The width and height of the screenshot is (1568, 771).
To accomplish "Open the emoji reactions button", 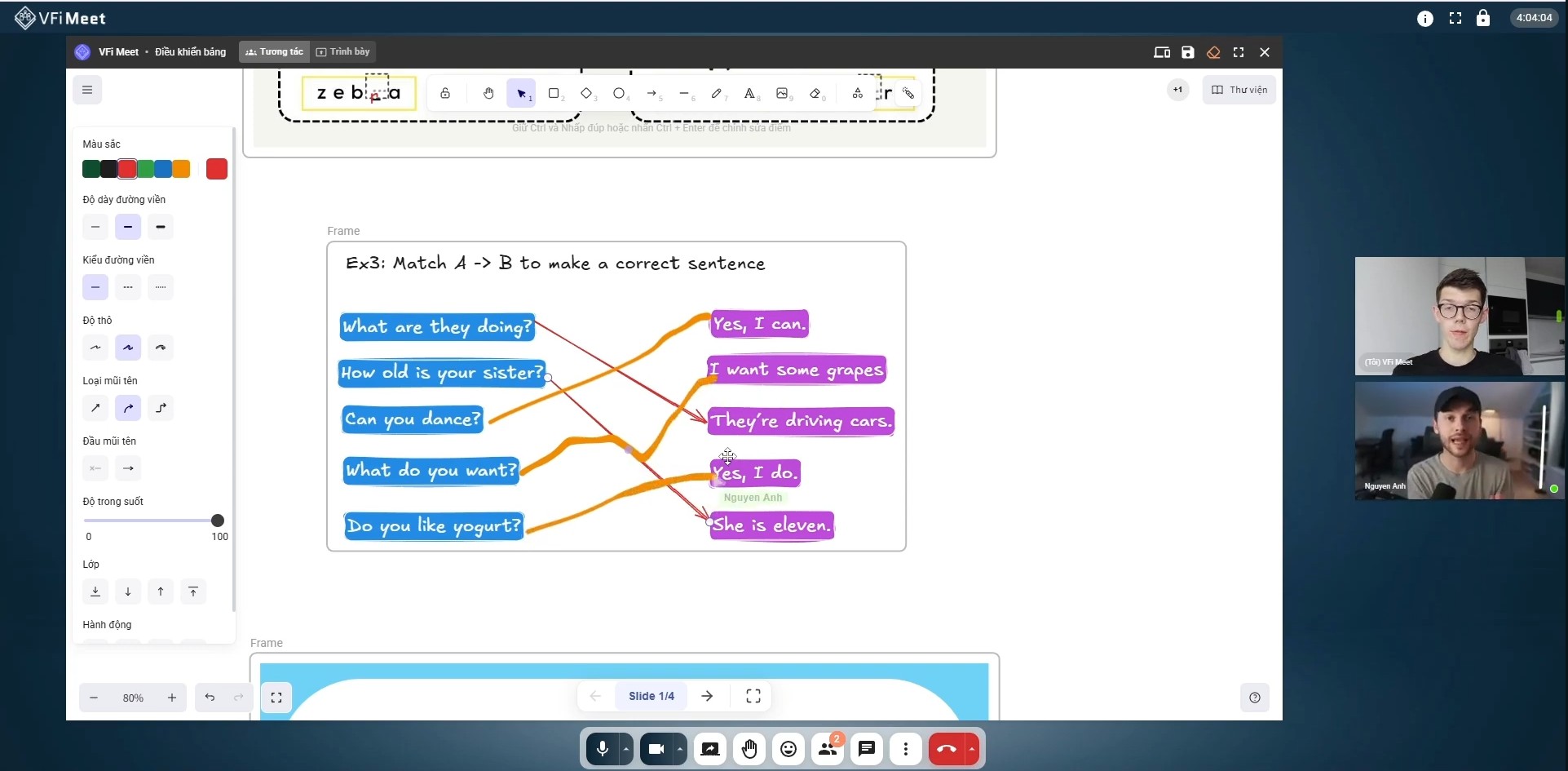I will (788, 749).
